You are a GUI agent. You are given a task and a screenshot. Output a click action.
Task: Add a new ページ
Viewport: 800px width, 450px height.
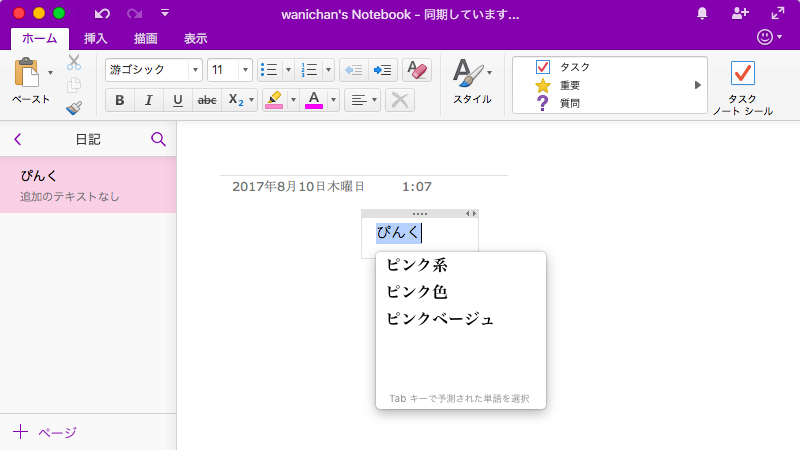coord(45,432)
